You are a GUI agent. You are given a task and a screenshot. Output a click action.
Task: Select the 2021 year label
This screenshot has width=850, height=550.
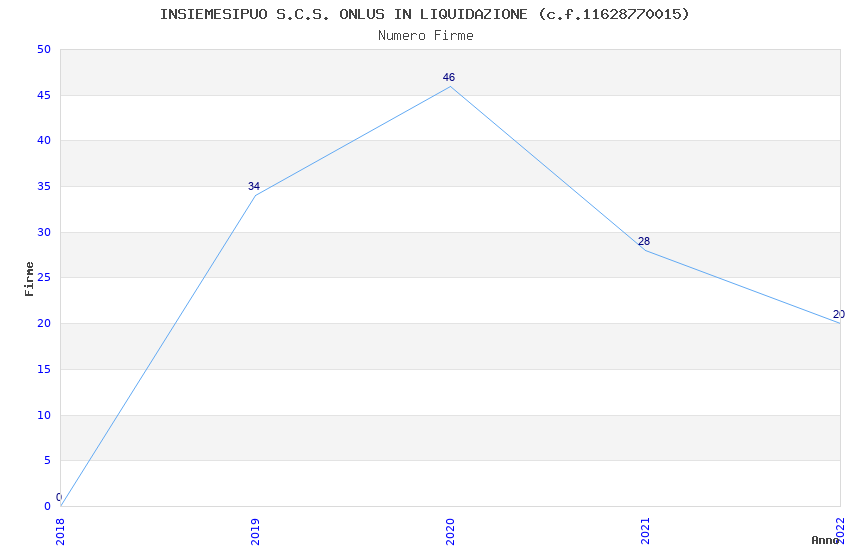(x=645, y=531)
